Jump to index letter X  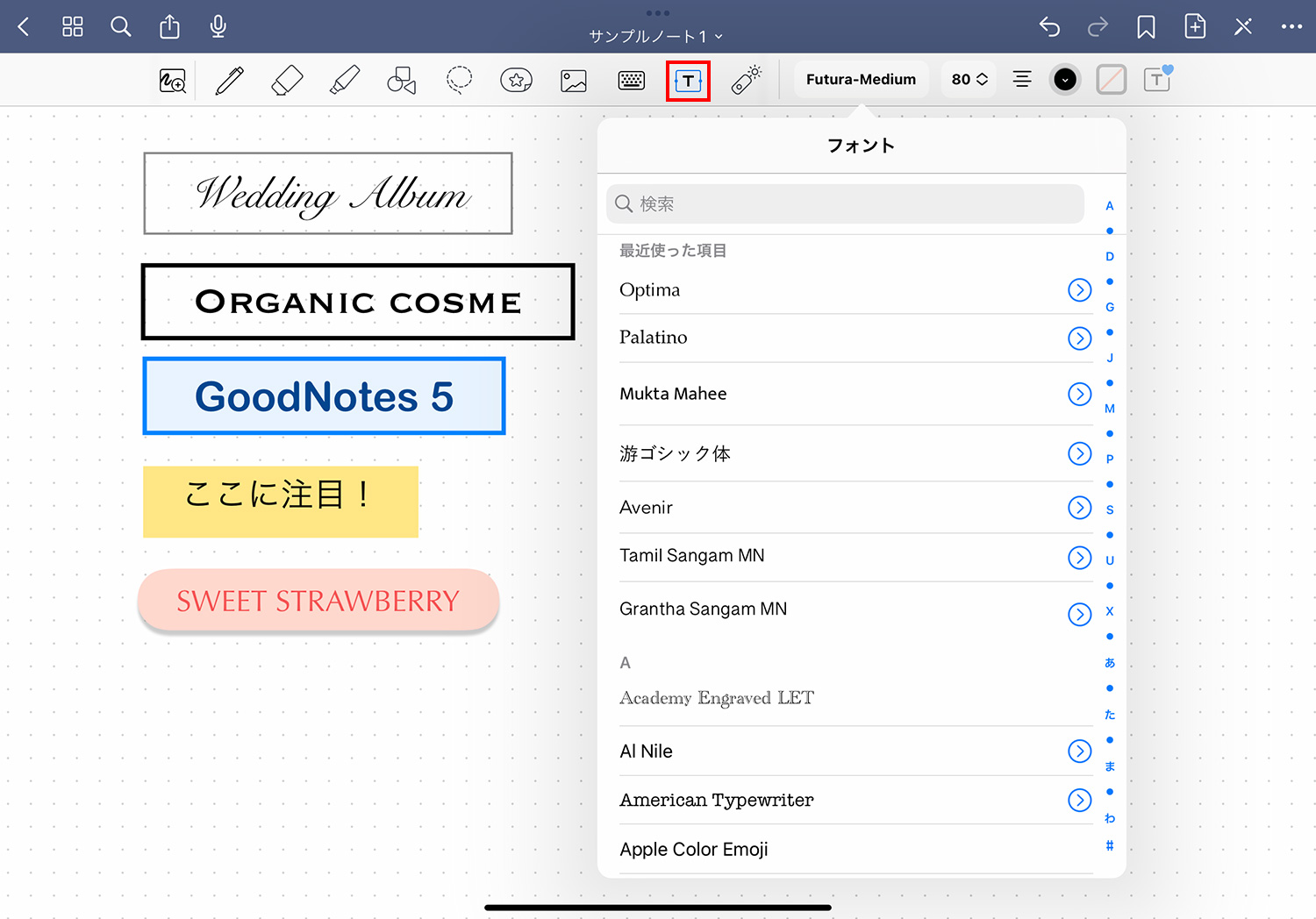[x=1110, y=611]
